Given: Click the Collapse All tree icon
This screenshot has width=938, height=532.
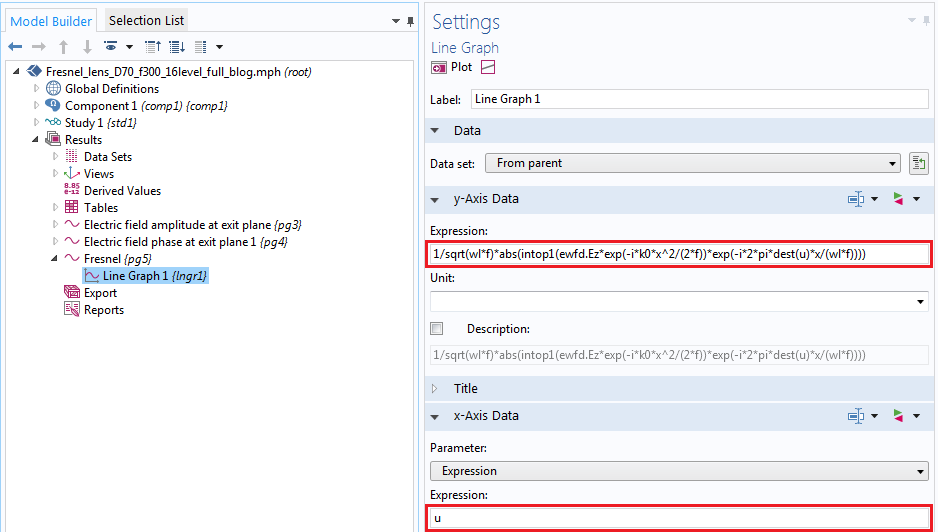Looking at the screenshot, I should (153, 47).
